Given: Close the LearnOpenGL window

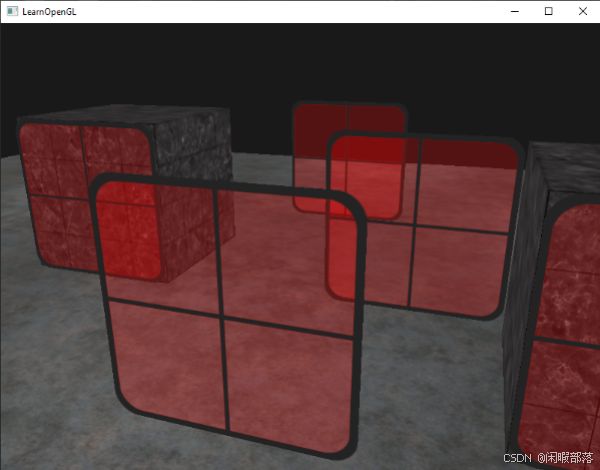Looking at the screenshot, I should [x=582, y=11].
